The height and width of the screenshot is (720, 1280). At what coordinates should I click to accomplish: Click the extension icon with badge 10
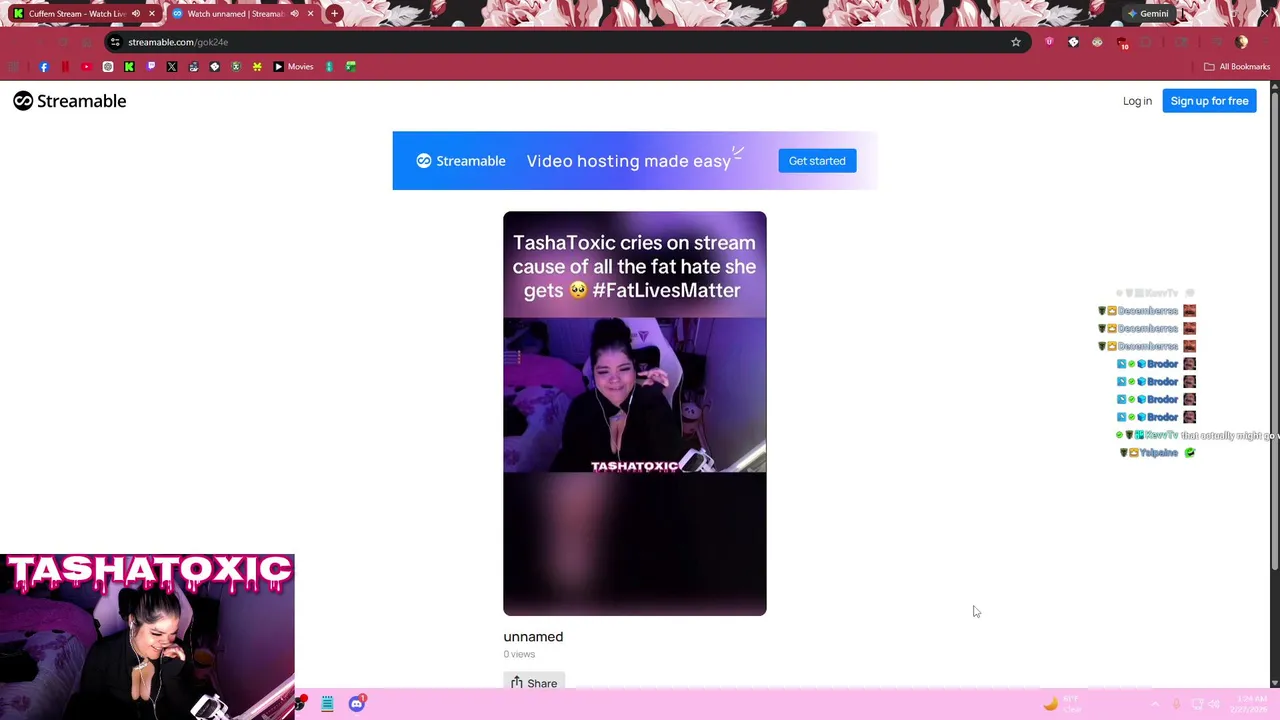click(1122, 43)
